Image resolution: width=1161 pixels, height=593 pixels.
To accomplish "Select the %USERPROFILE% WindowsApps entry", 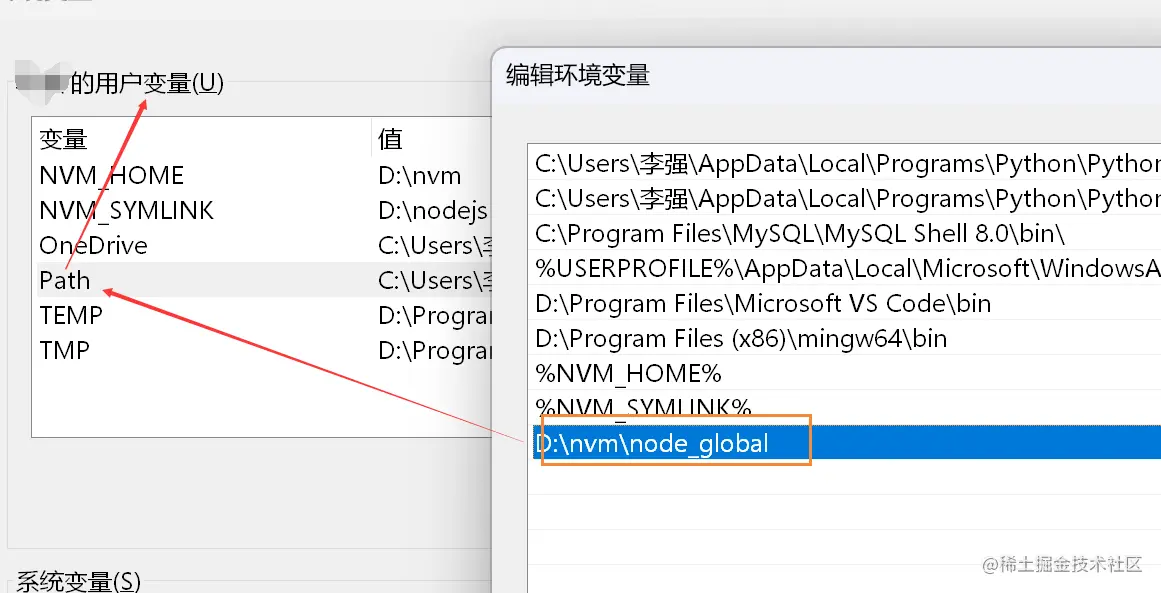I will [x=846, y=268].
